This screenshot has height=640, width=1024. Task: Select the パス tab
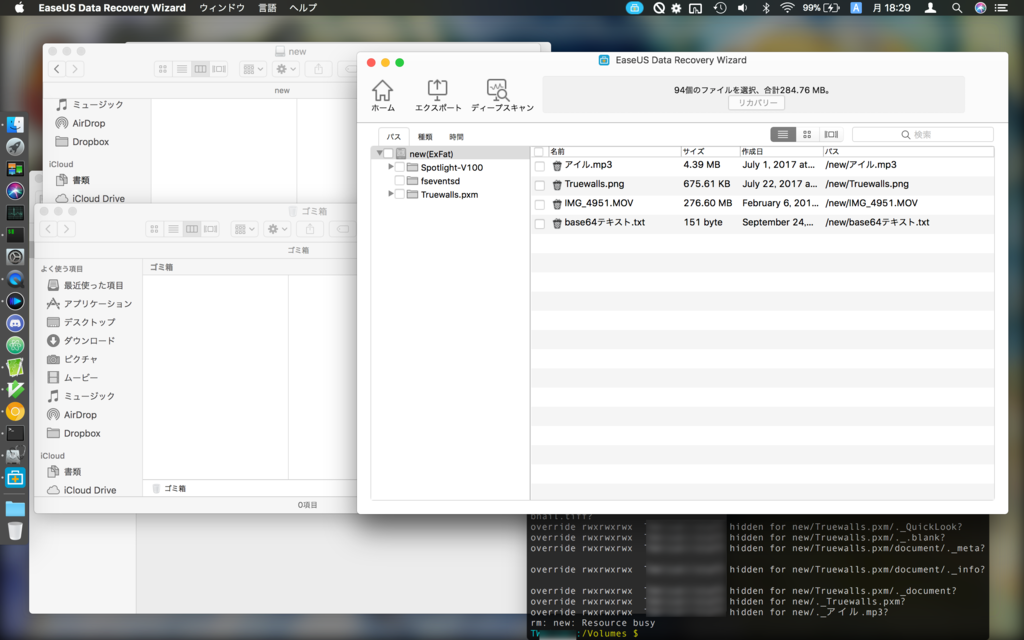click(393, 136)
